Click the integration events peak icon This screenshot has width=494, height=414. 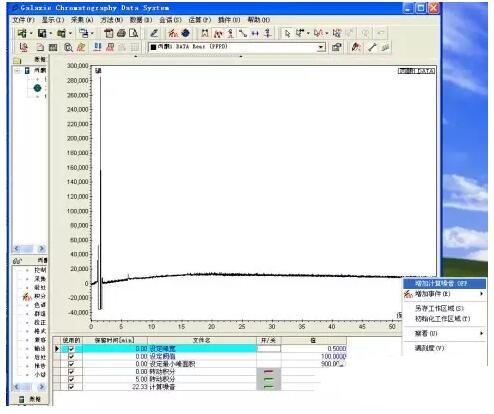pyautogui.click(x=173, y=33)
